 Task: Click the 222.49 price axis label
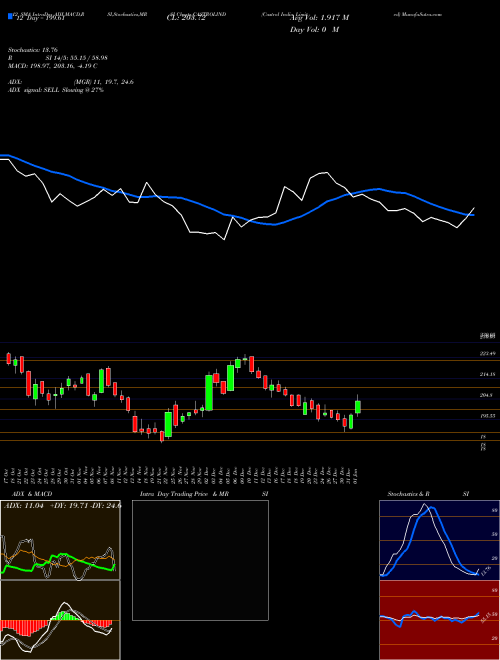(x=487, y=354)
